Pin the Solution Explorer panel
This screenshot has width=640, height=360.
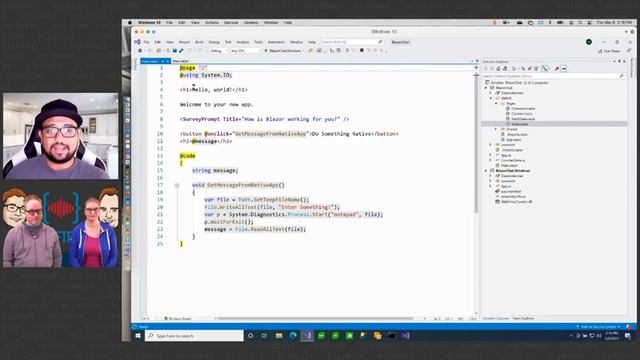click(x=619, y=61)
